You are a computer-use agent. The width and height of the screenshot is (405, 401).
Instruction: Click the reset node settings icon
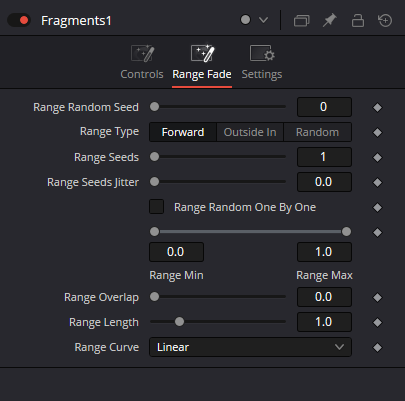[385, 20]
